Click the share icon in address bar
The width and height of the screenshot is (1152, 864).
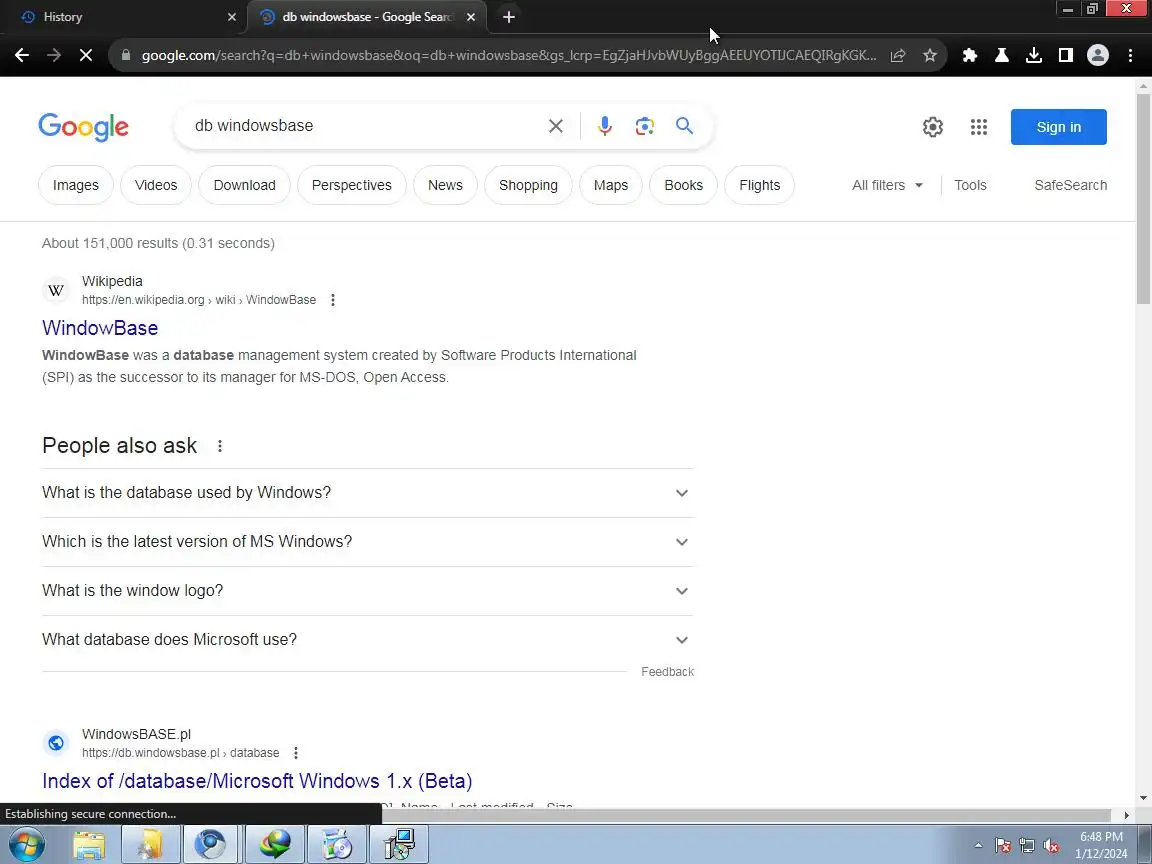click(x=898, y=55)
